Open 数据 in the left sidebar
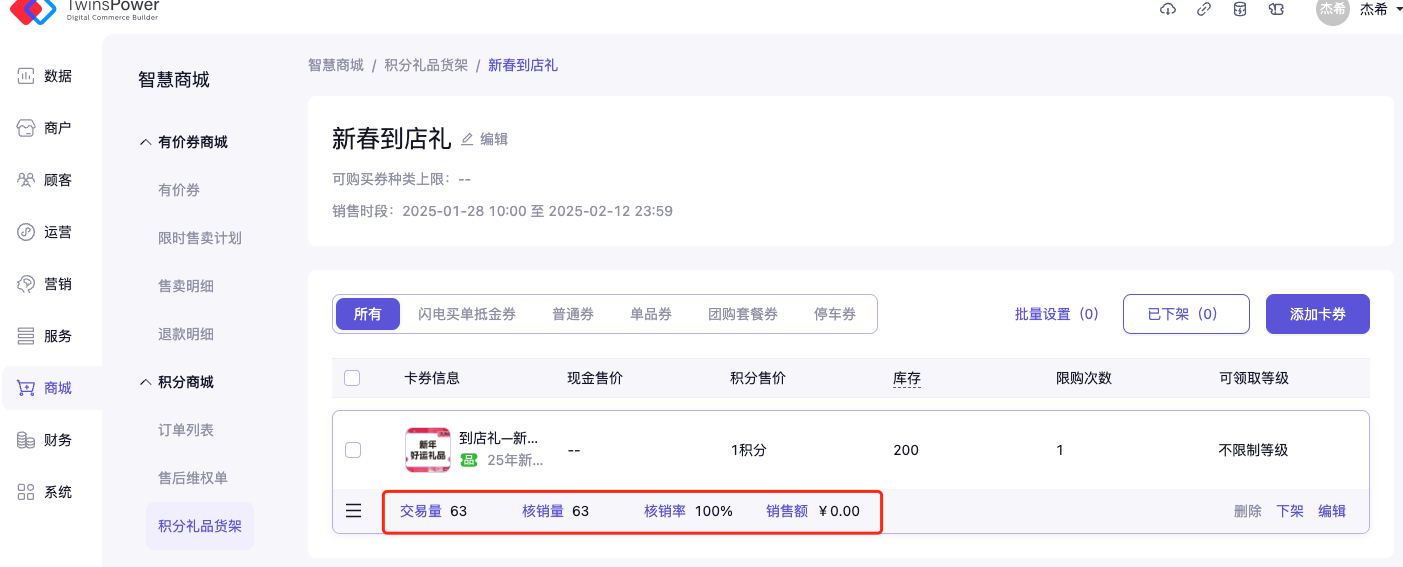 [45, 76]
